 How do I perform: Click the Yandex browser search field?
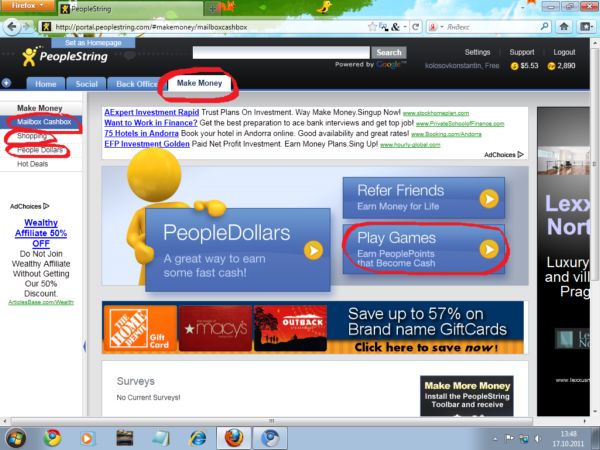(492, 27)
